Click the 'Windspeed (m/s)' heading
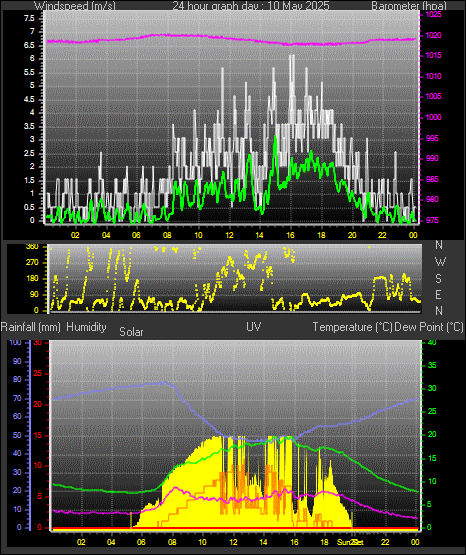466x555 pixels. (75, 6)
